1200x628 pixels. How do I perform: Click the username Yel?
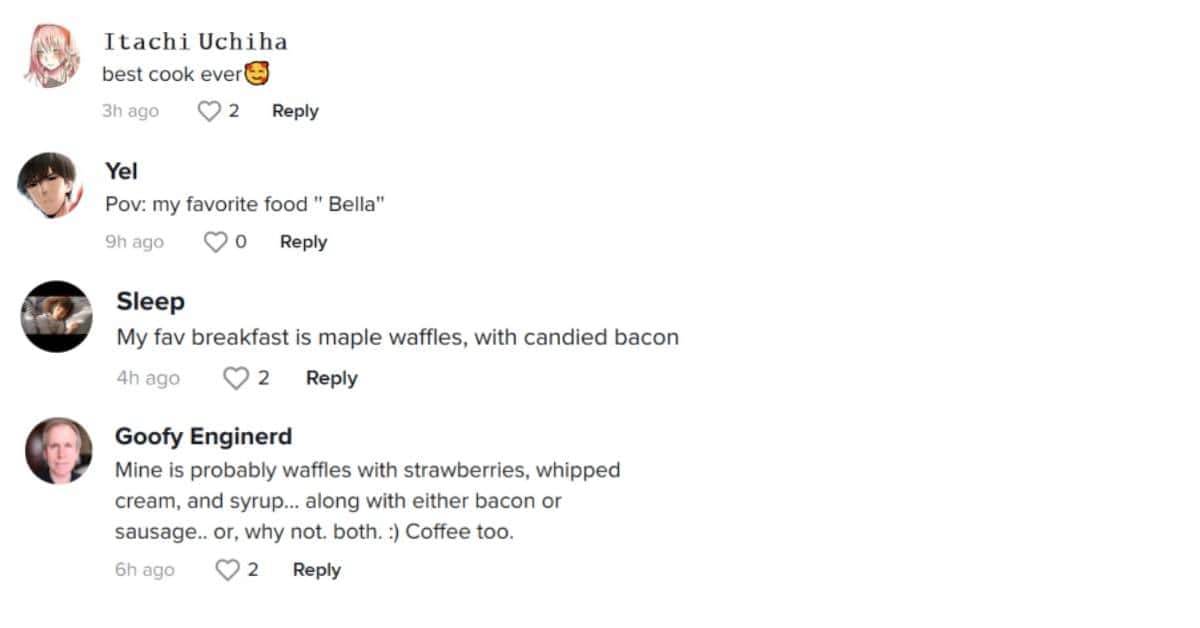pyautogui.click(x=120, y=171)
